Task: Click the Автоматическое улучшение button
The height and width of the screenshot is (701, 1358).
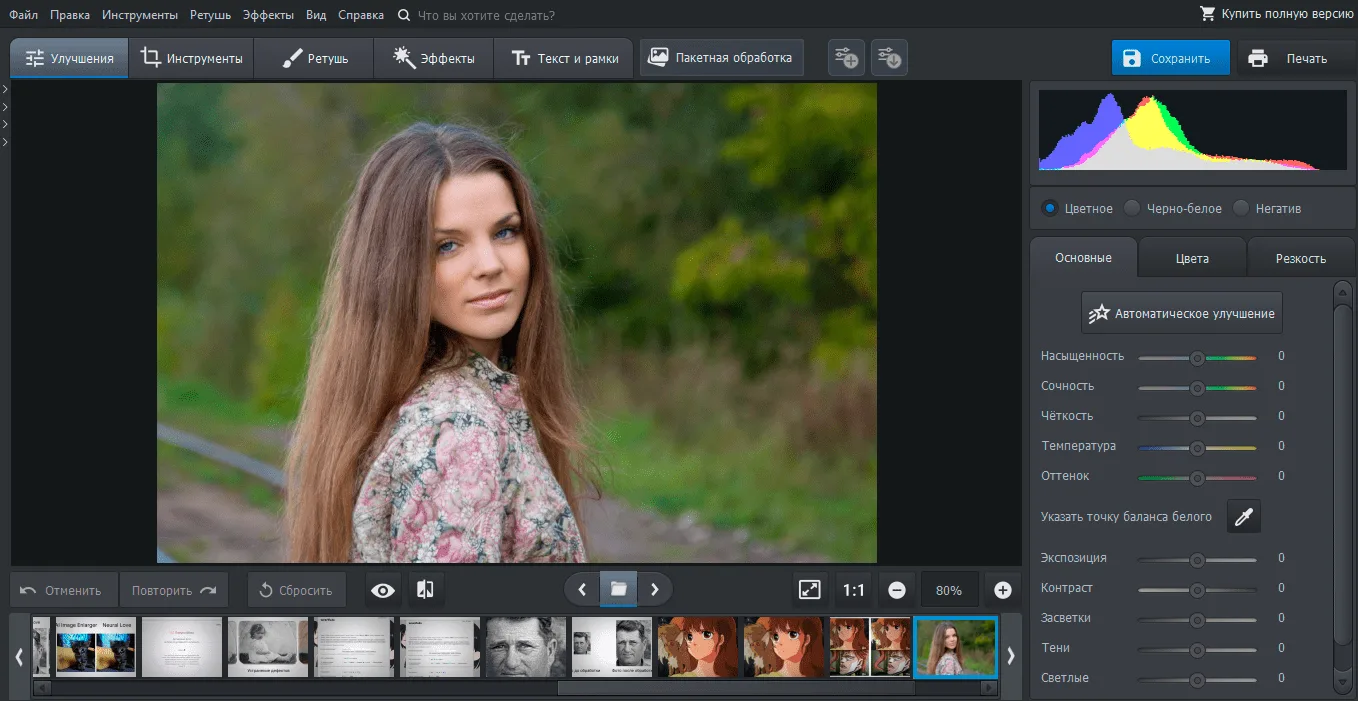Action: (x=1182, y=313)
